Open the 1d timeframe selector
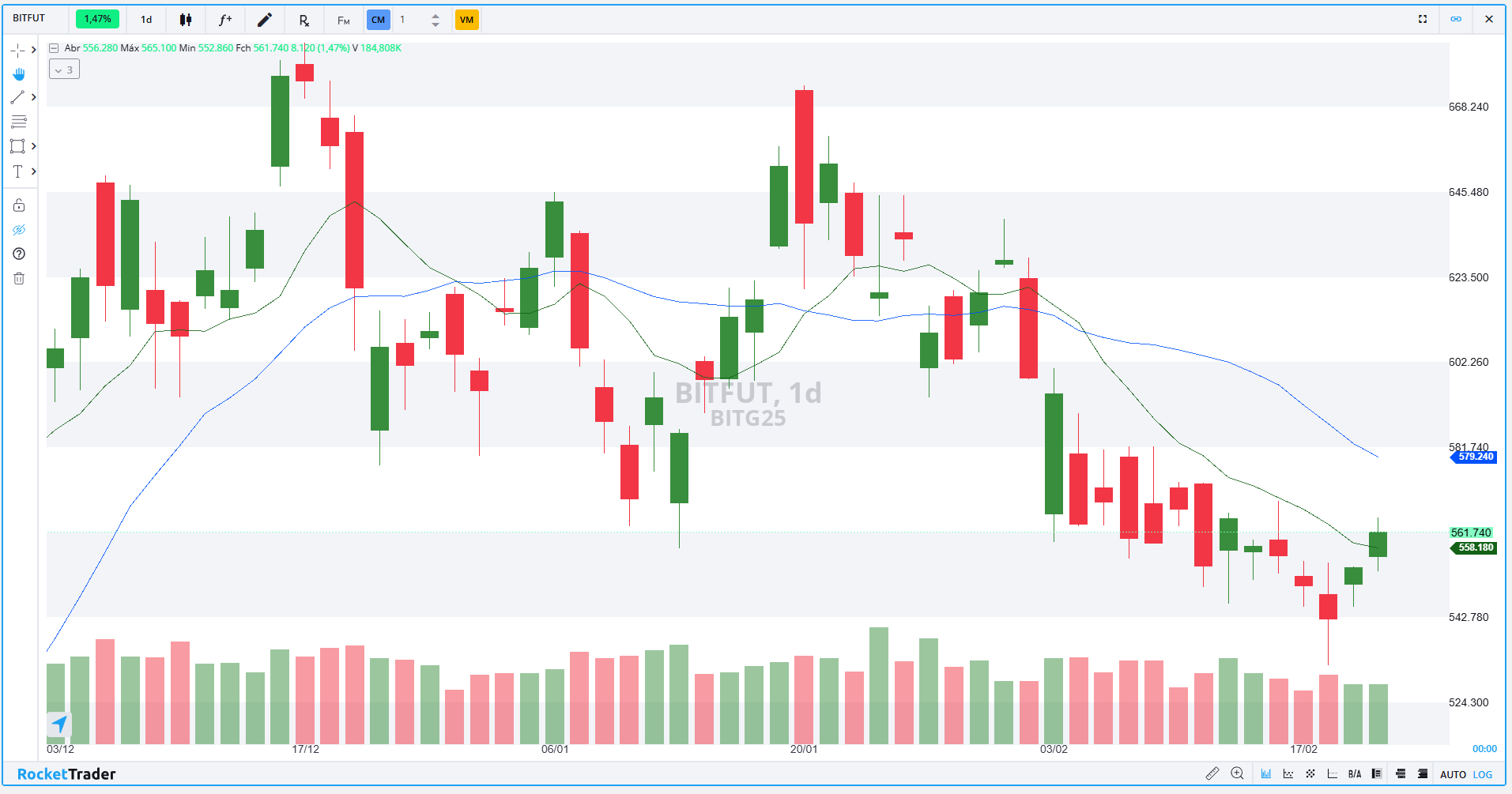Viewport: 1512px width, 794px height. pos(146,20)
